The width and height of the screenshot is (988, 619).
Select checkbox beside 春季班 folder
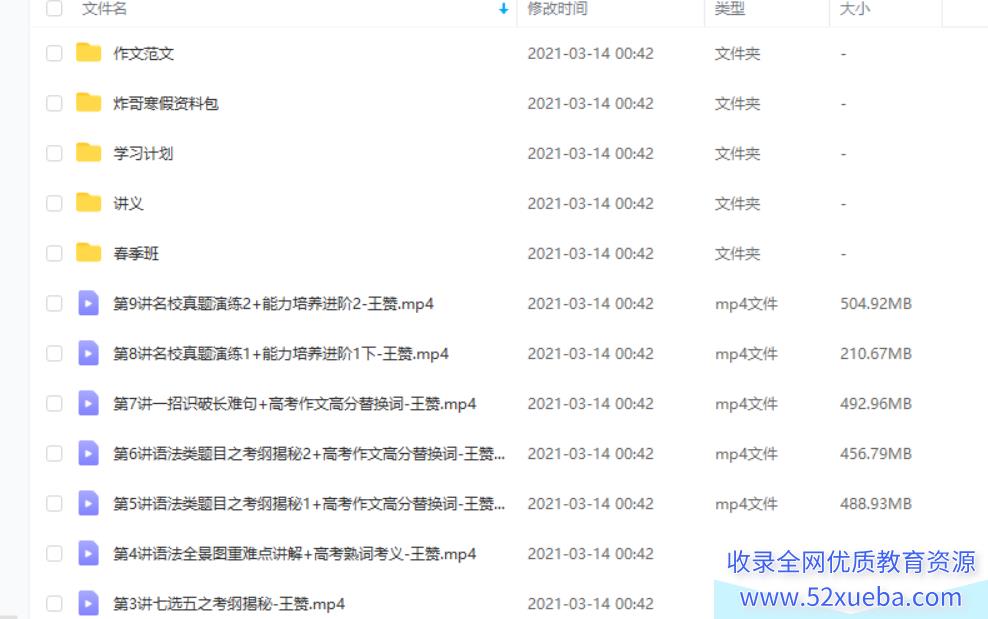54,253
